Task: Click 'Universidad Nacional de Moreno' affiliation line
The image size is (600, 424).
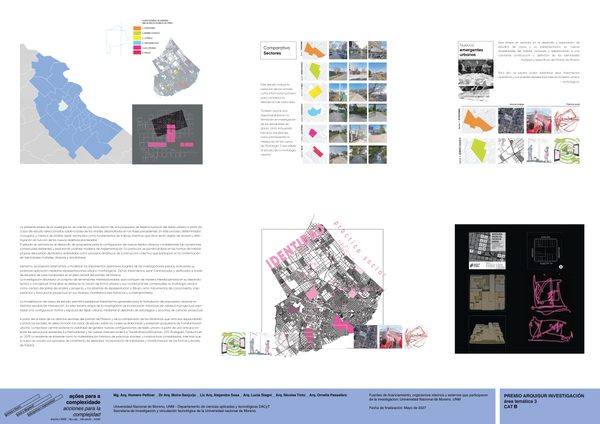Action: pyautogui.click(x=191, y=406)
